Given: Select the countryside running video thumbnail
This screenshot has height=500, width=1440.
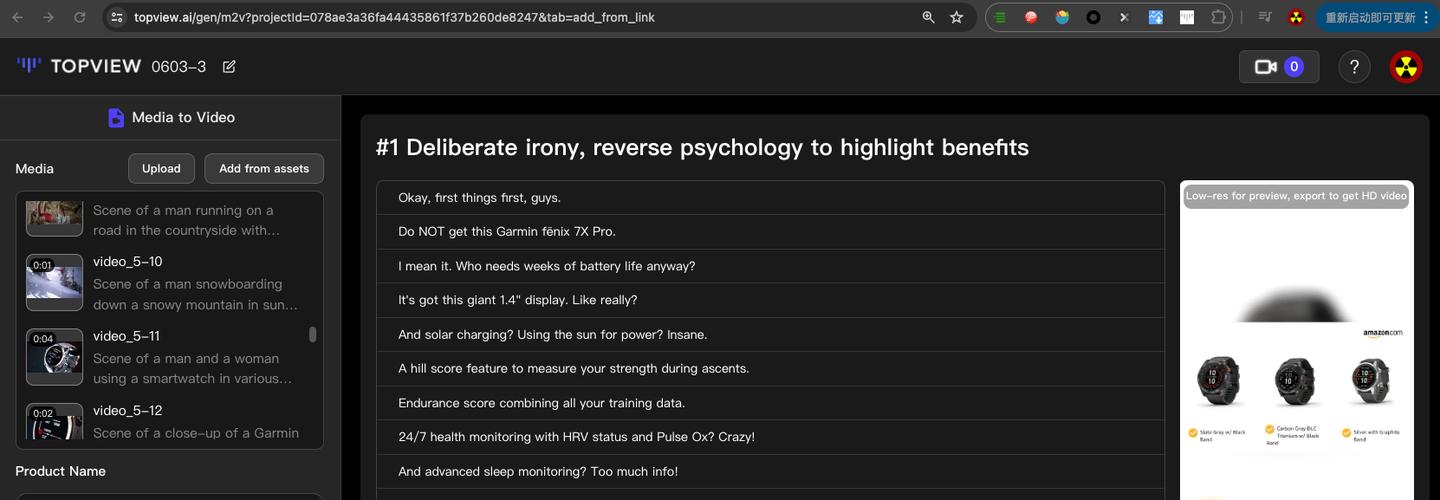Looking at the screenshot, I should (54, 217).
